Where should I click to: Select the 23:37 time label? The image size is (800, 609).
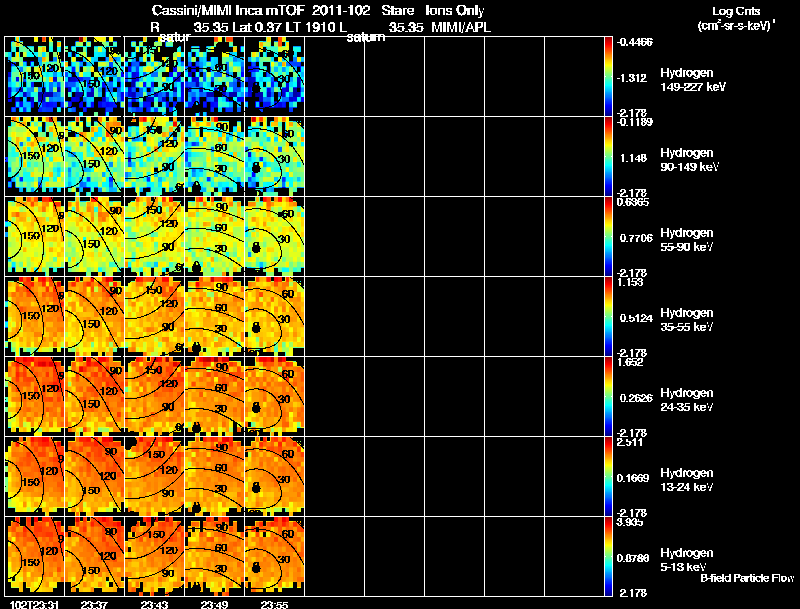pos(94,604)
